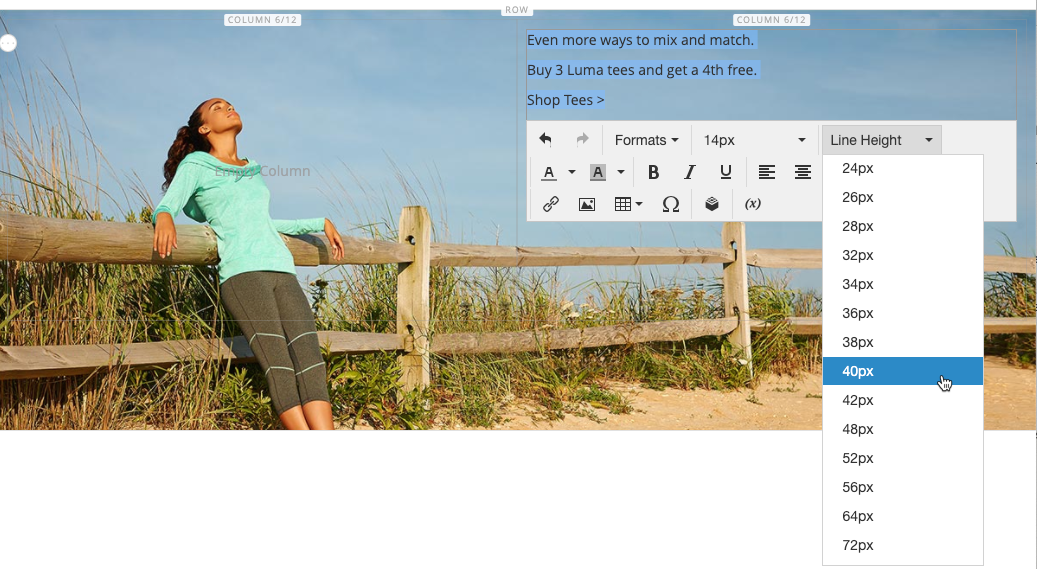Align text center
Image resolution: width=1037 pixels, height=569 pixels.
point(803,172)
